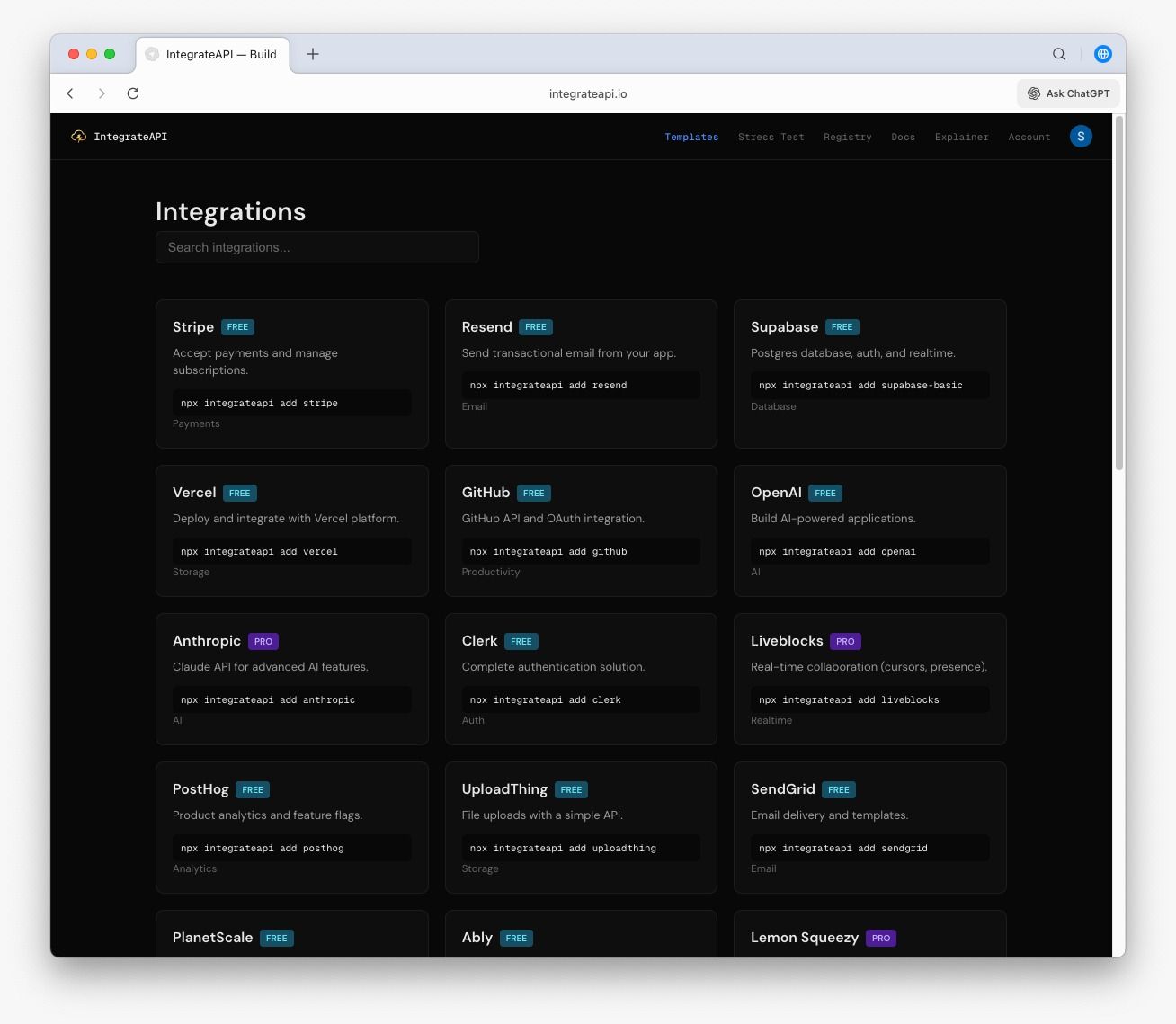The height and width of the screenshot is (1024, 1176).
Task: Open the Registry nav link
Action: tap(847, 138)
